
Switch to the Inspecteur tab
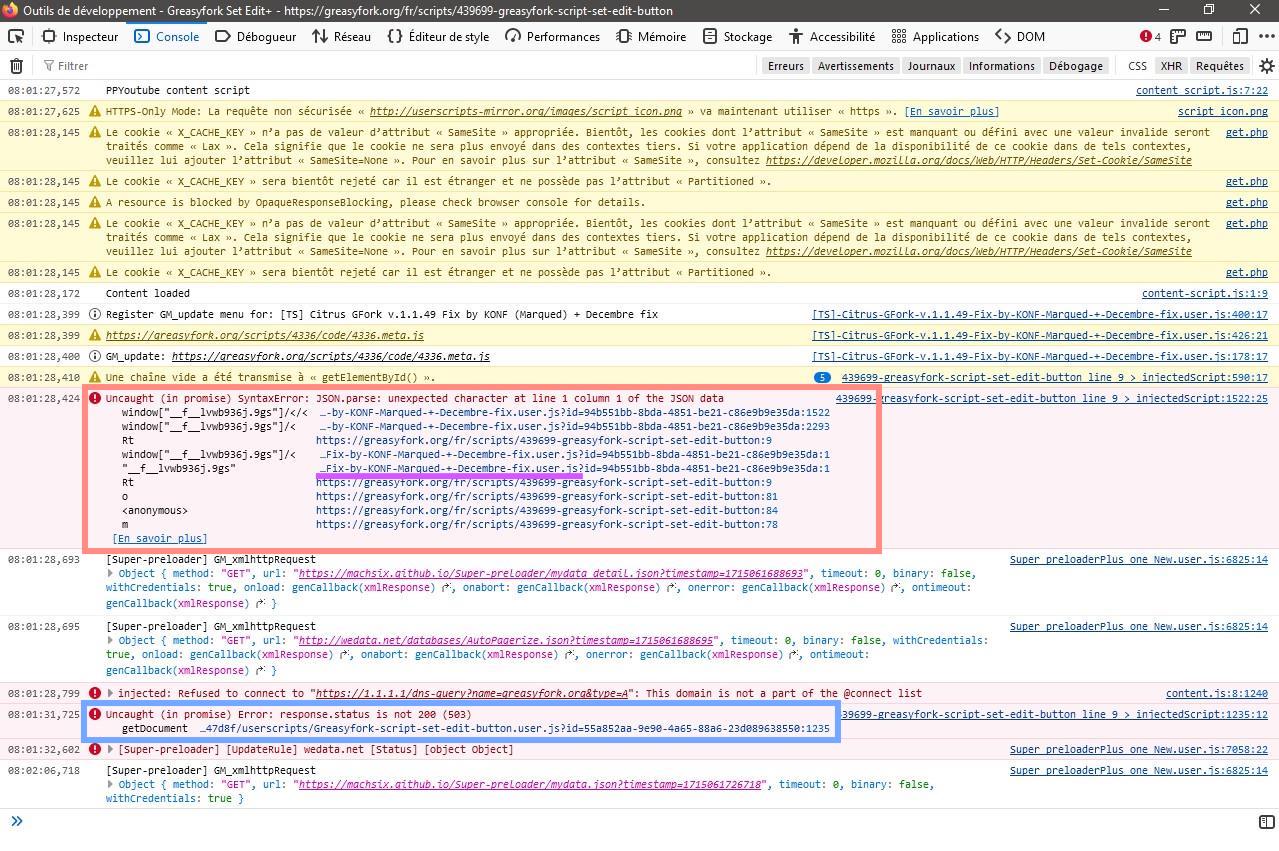[80, 36]
